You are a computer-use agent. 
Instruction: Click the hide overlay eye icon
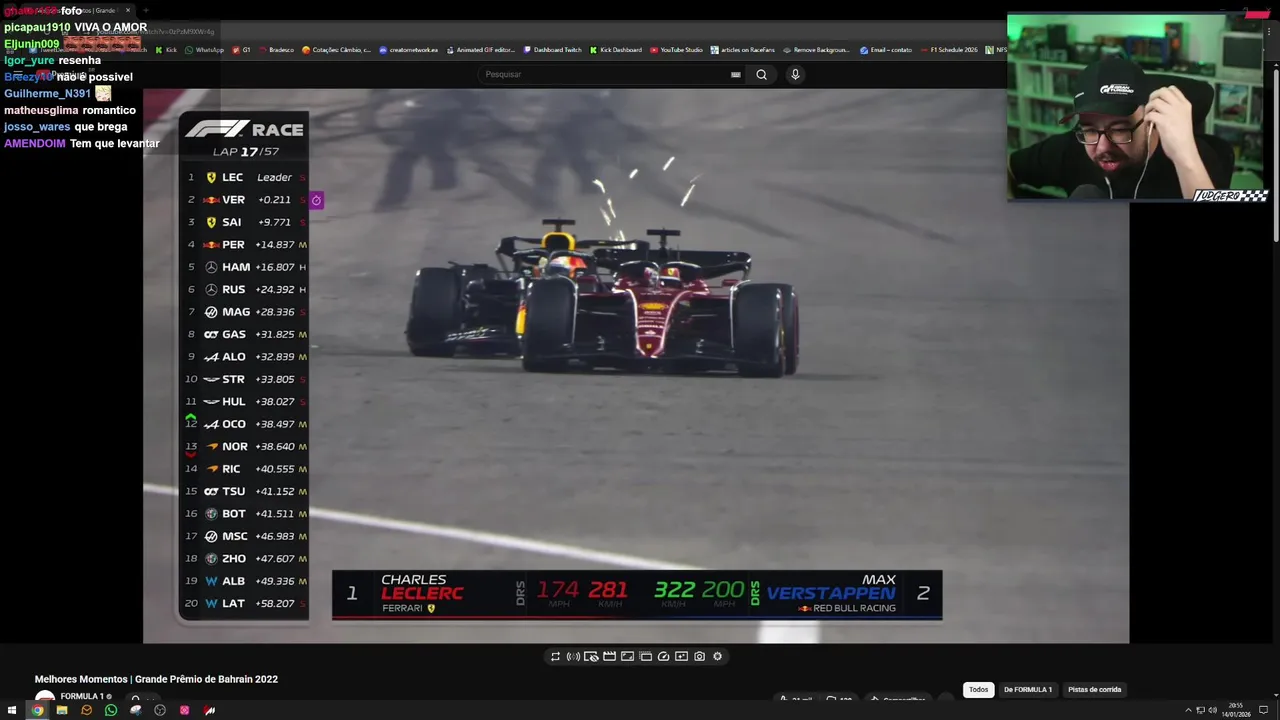591,656
